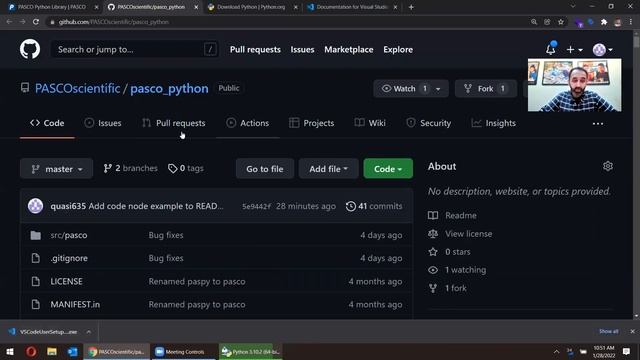
Task: Open the plus create-new menu
Action: click(x=574, y=49)
